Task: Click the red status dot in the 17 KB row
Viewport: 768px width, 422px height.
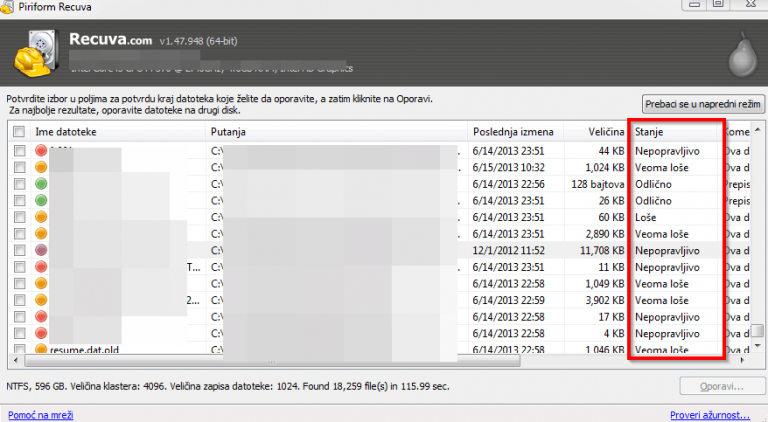Action: click(x=41, y=317)
